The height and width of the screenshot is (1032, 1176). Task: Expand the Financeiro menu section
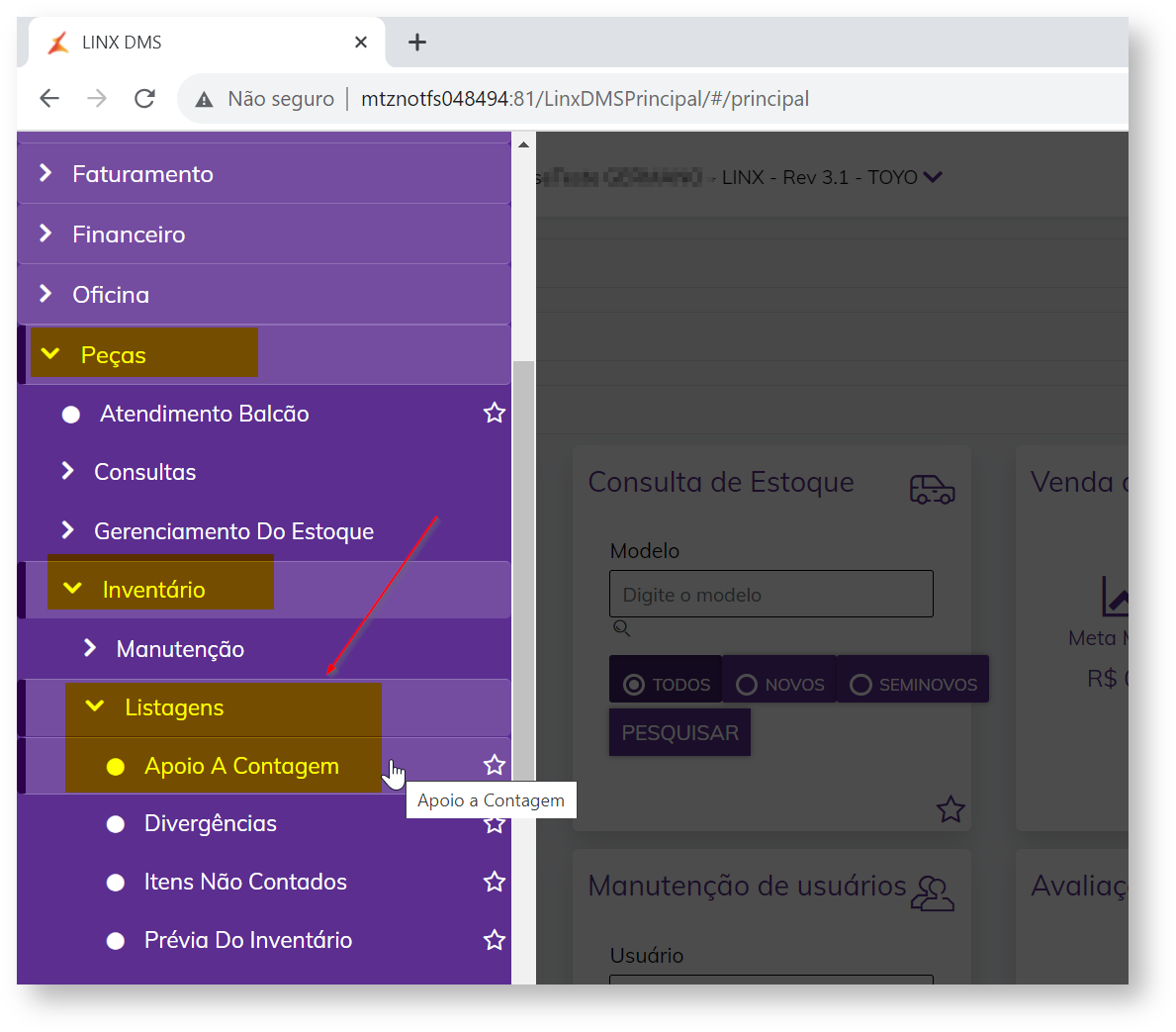264,235
